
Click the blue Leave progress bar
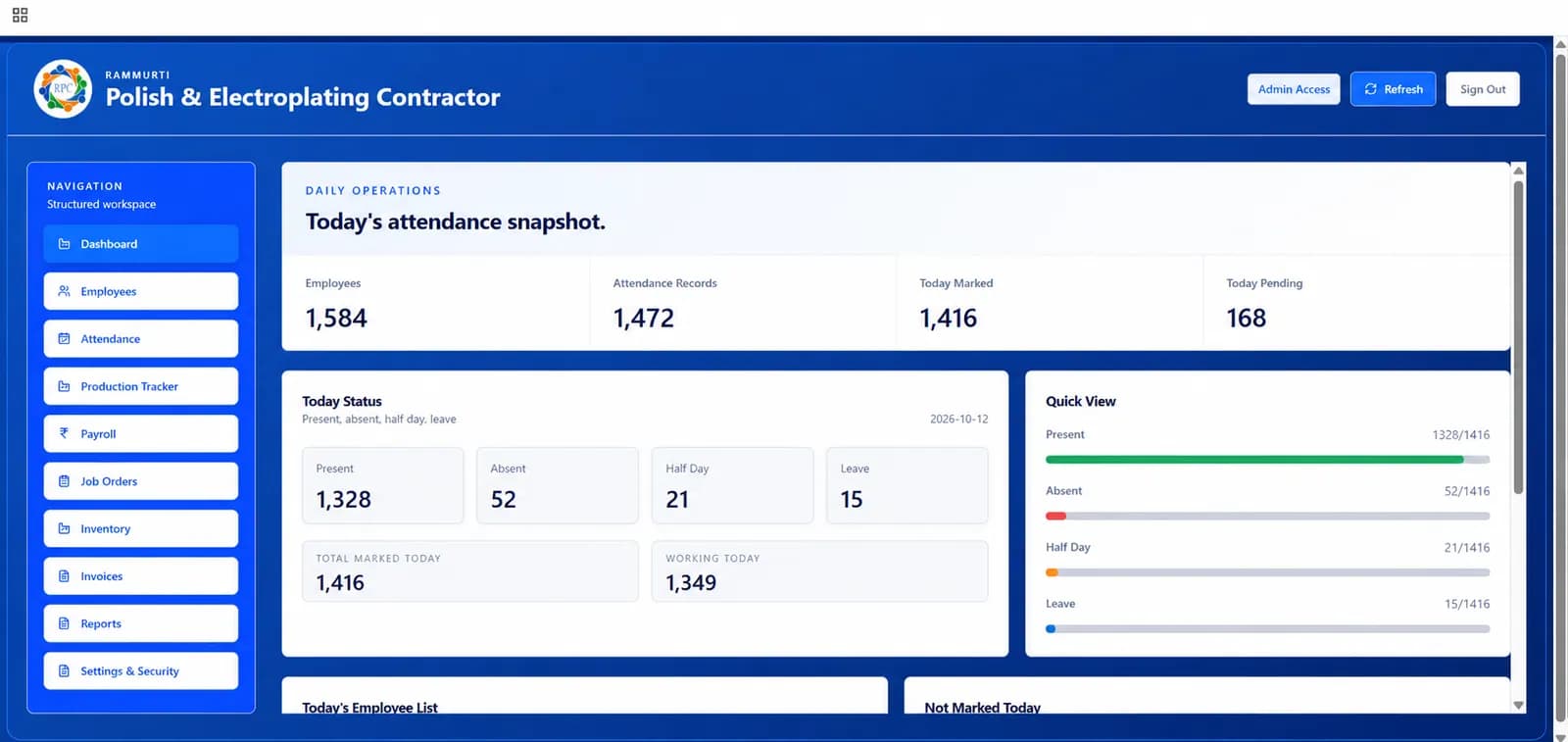point(1051,629)
